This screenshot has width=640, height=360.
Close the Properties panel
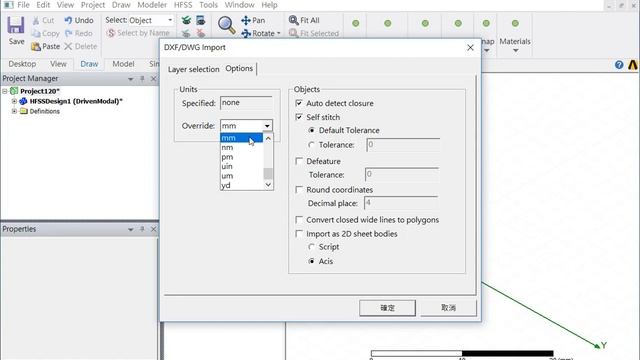click(153, 229)
